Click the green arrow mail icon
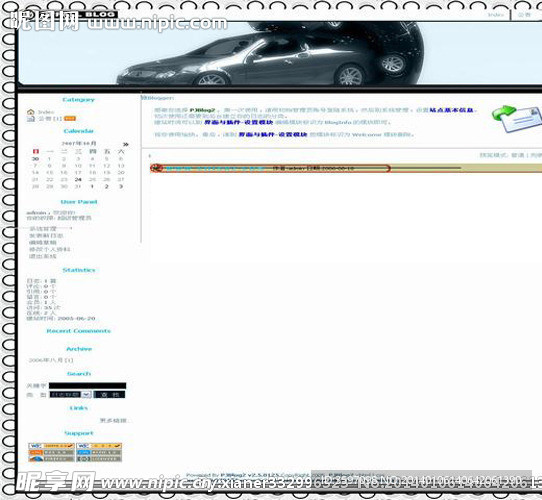The height and width of the screenshot is (500, 542). pos(516,119)
